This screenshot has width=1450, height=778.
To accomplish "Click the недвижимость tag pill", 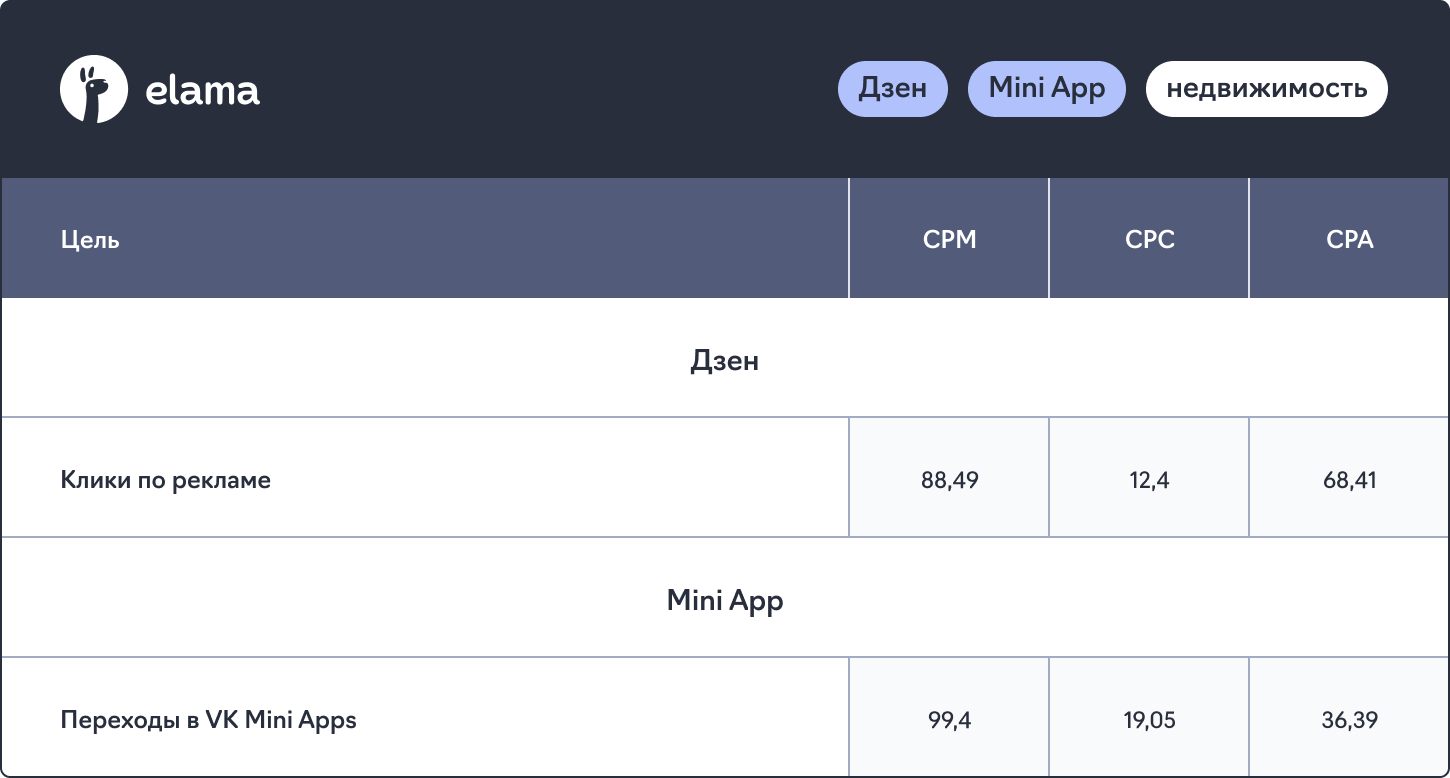I will [x=1267, y=89].
